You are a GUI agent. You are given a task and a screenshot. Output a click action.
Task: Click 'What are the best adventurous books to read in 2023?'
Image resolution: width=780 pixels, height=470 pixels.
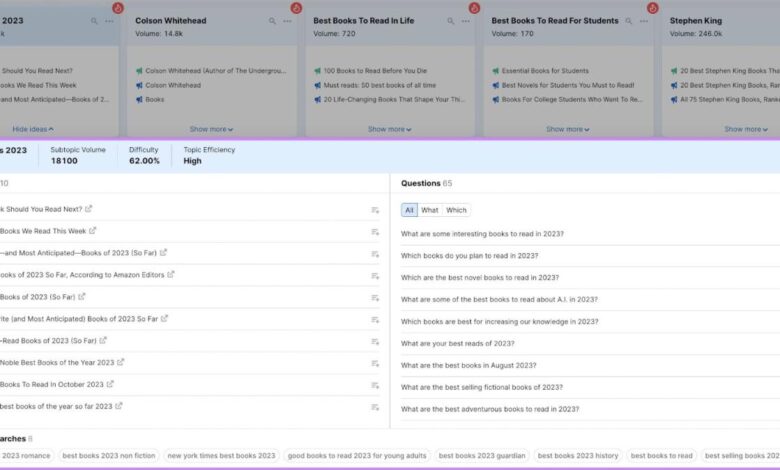pos(490,409)
